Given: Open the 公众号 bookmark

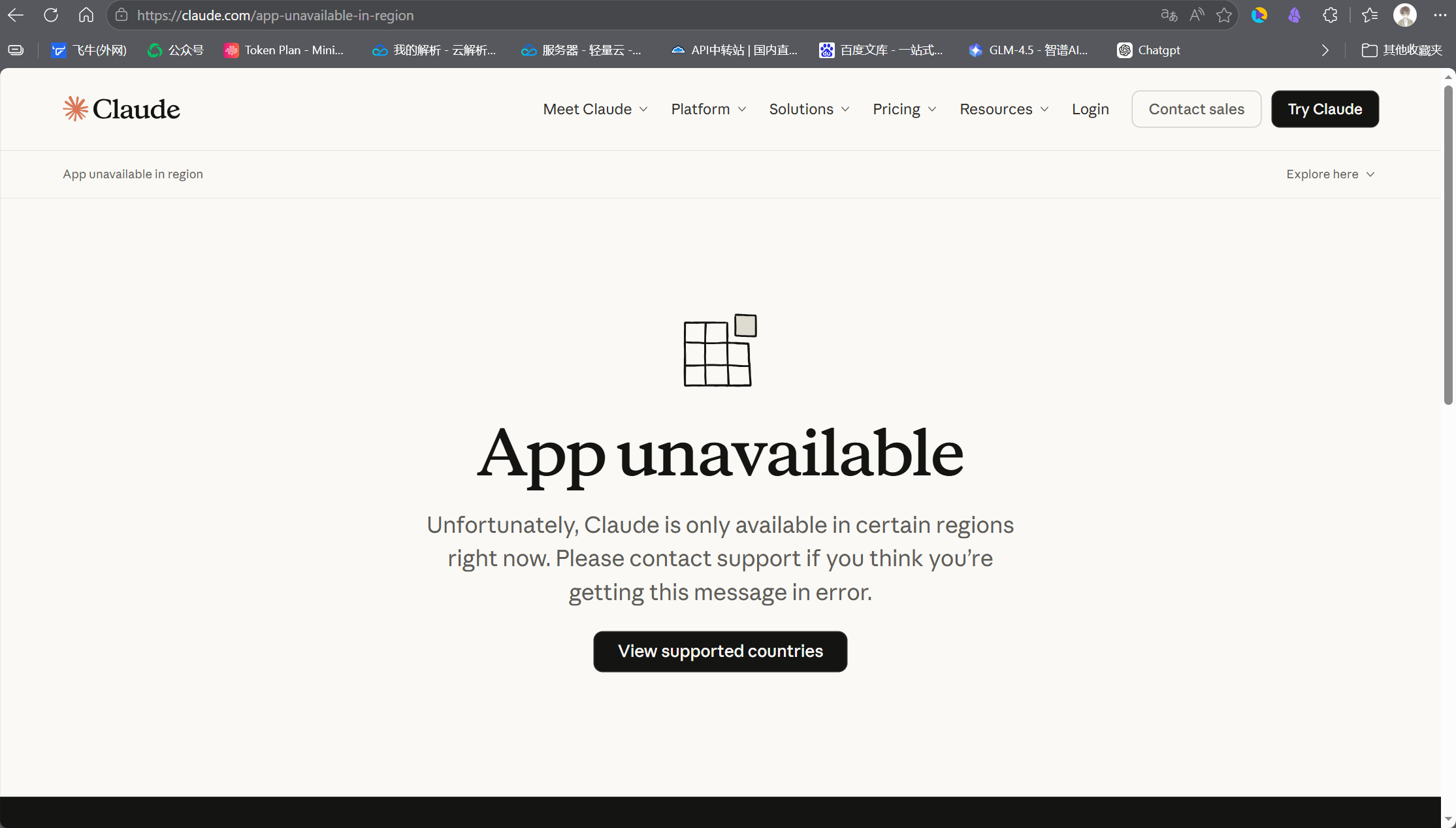Looking at the screenshot, I should coord(176,50).
